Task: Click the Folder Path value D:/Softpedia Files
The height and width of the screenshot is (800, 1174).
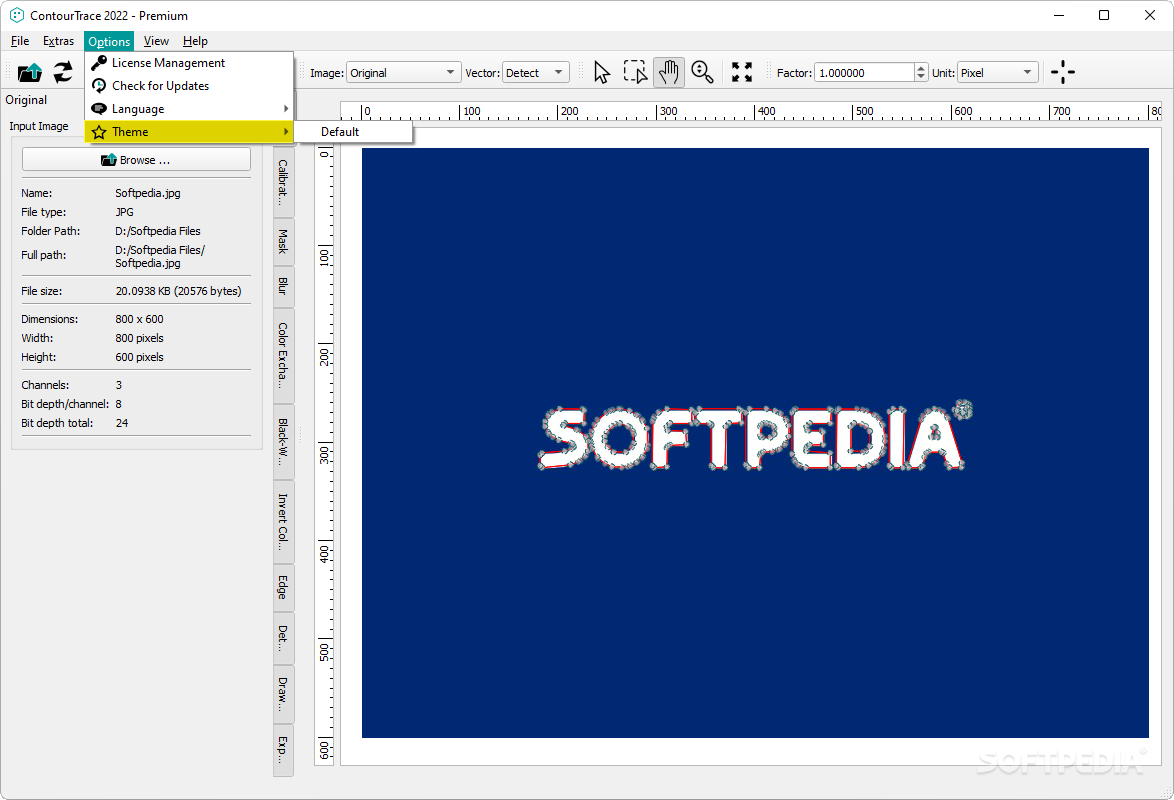Action: coord(158,231)
